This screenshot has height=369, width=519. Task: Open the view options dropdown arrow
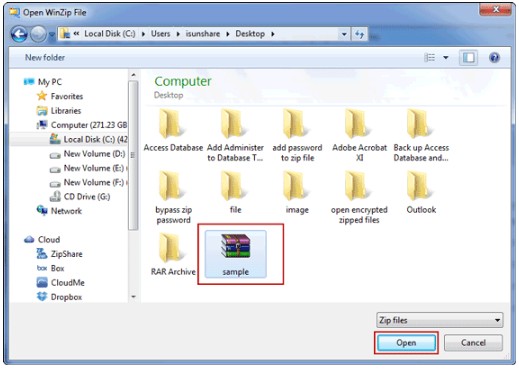pos(446,58)
